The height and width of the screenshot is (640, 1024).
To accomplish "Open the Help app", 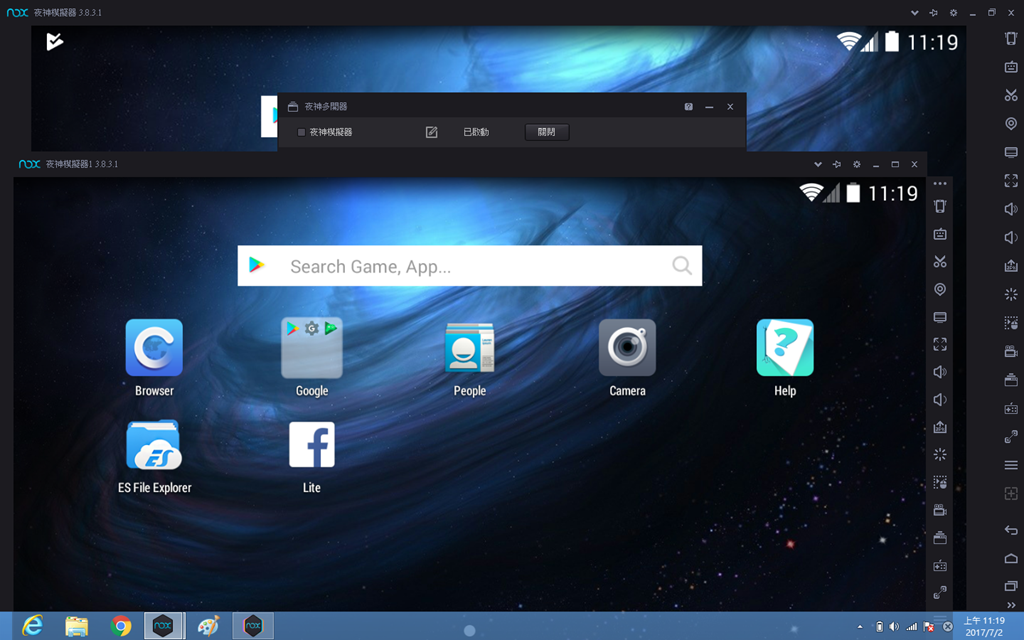I will (785, 348).
